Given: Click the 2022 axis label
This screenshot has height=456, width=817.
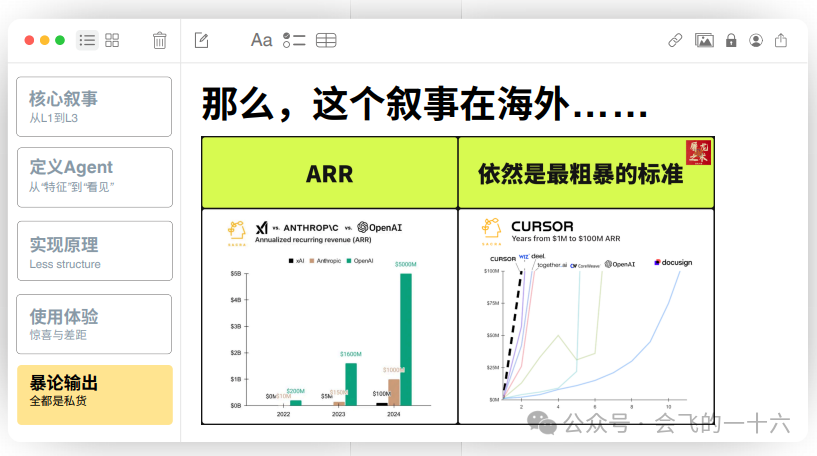Looking at the screenshot, I should click(283, 414).
